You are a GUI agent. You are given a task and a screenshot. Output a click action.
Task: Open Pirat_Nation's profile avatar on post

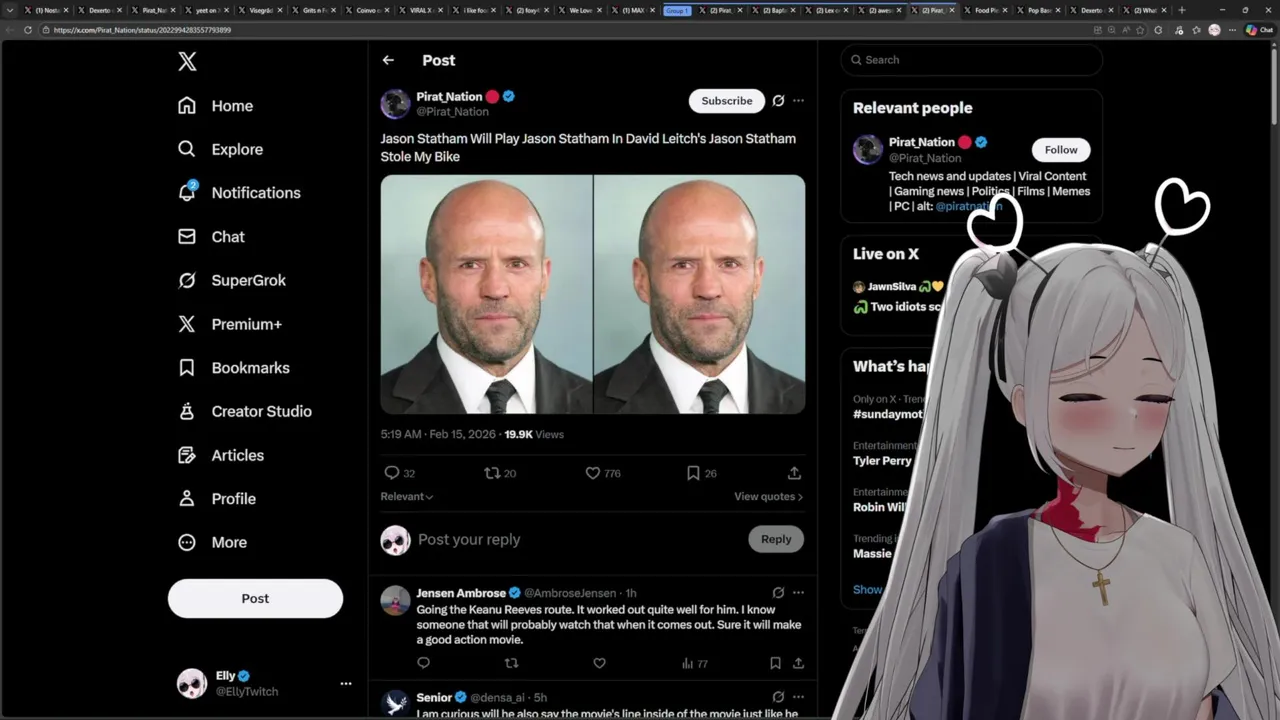[x=395, y=104]
